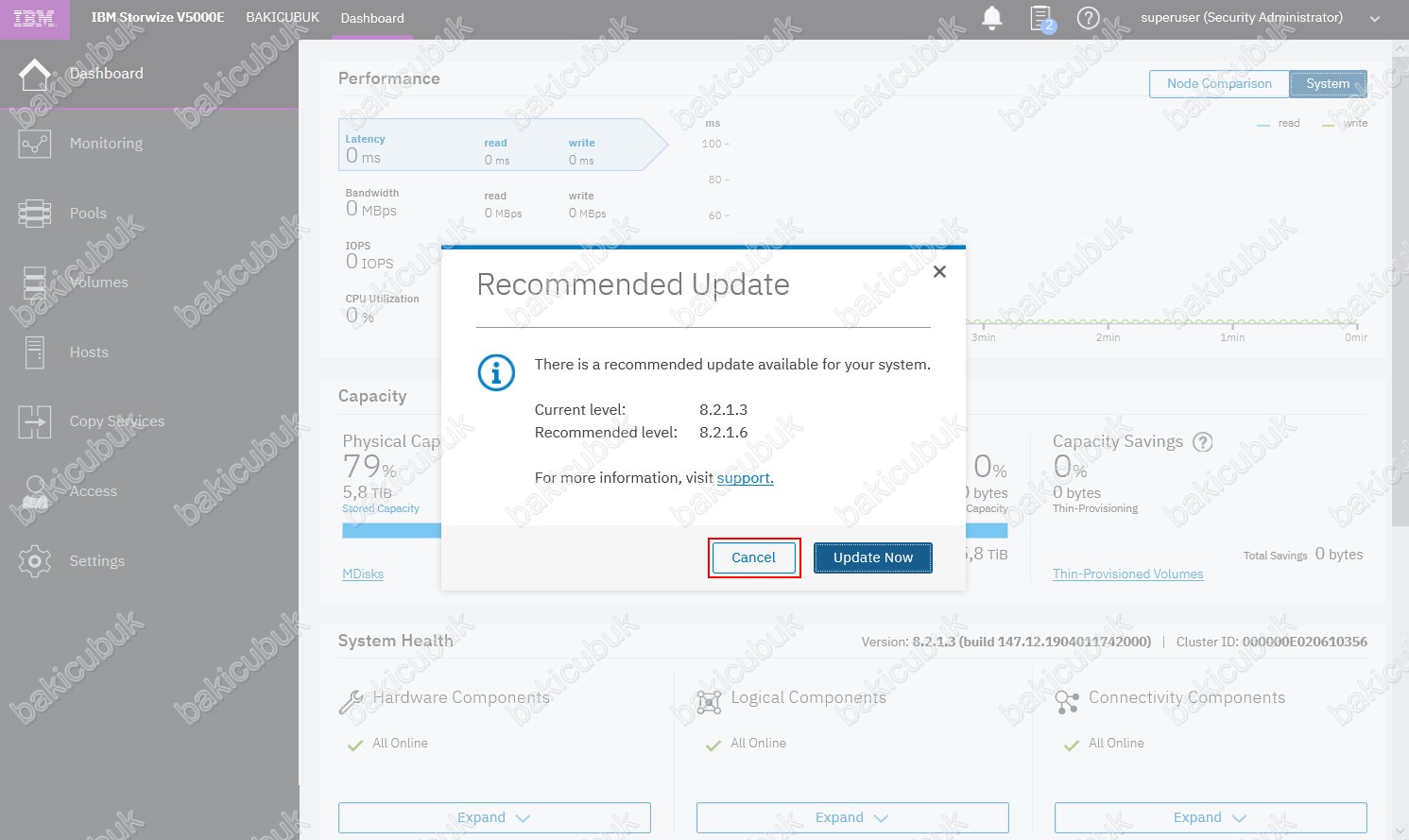The height and width of the screenshot is (840, 1409).
Task: Click the IBM logo in header
Action: 34,19
